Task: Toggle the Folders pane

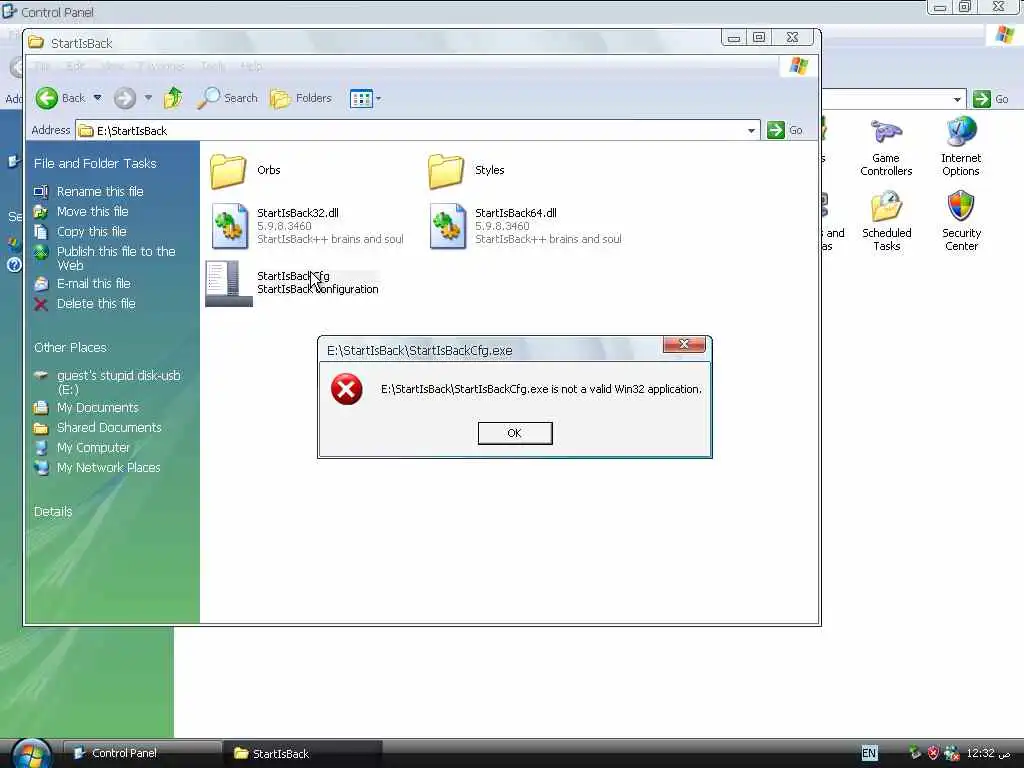Action: [301, 99]
